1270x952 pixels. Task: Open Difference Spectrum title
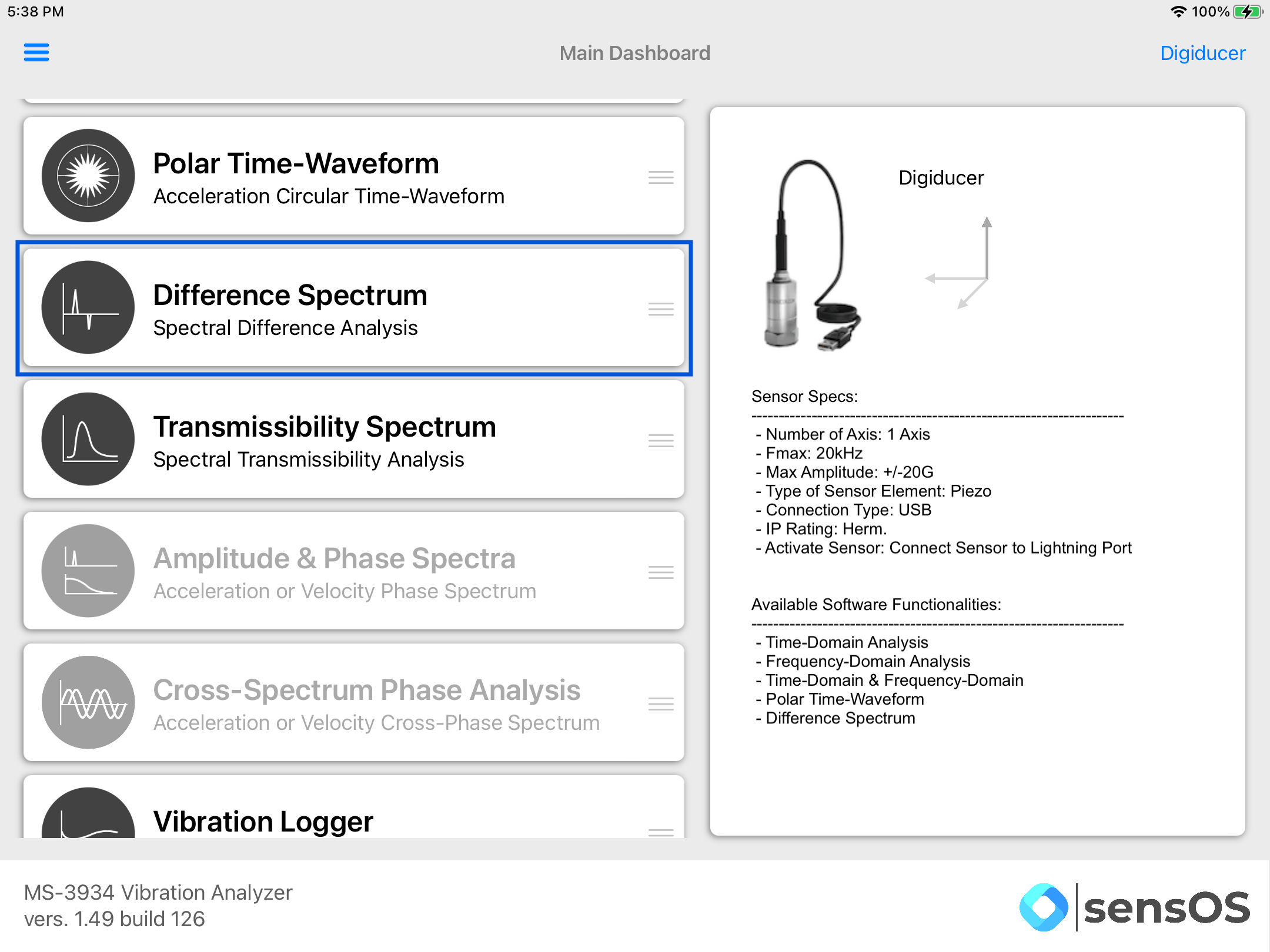(290, 295)
